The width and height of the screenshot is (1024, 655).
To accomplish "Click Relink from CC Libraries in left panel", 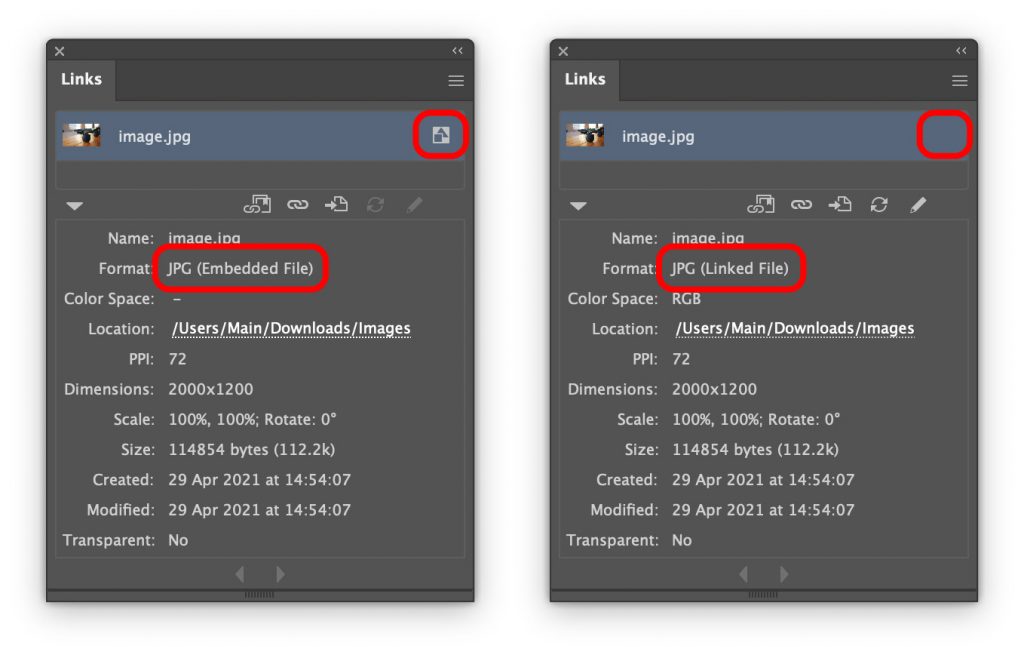I will click(x=257, y=204).
